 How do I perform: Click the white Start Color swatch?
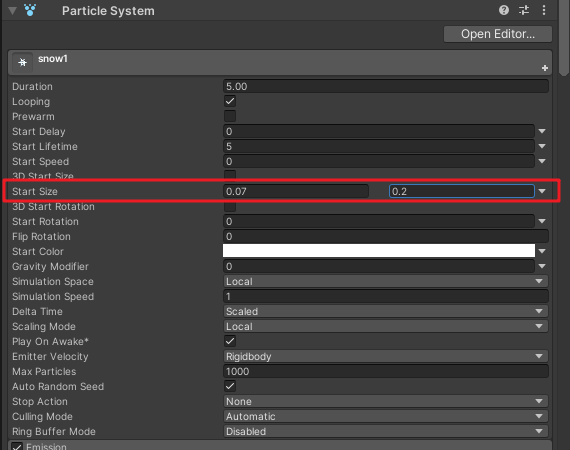[x=379, y=251]
